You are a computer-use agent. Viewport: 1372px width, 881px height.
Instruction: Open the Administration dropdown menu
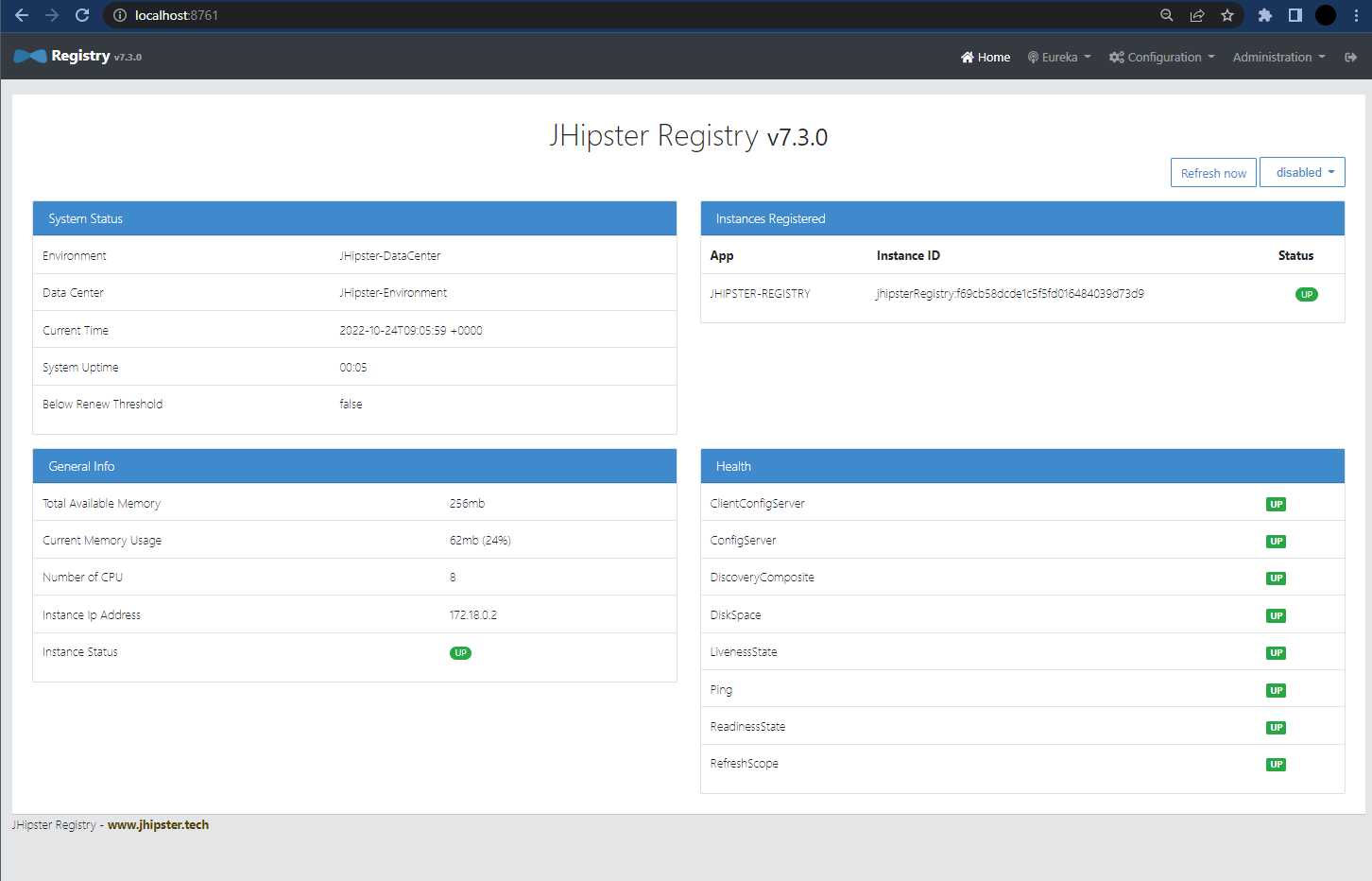pyautogui.click(x=1279, y=58)
